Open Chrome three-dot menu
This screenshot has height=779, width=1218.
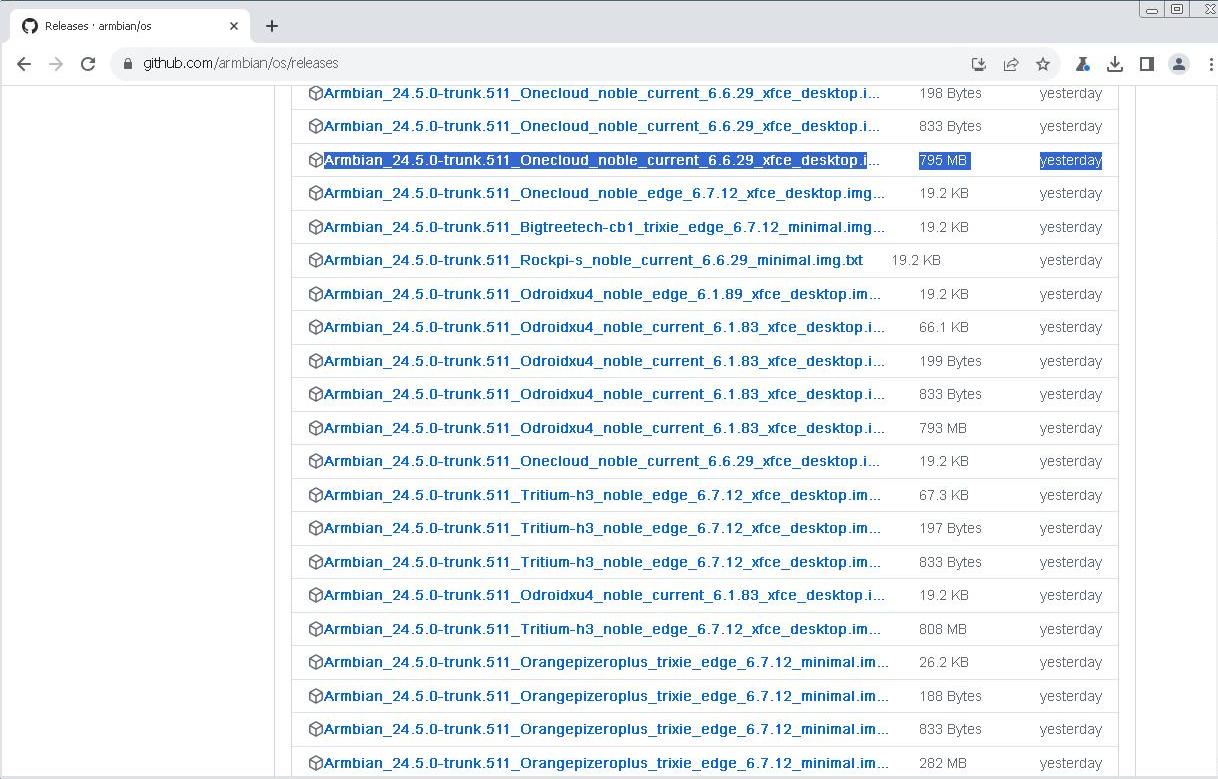[1210, 64]
